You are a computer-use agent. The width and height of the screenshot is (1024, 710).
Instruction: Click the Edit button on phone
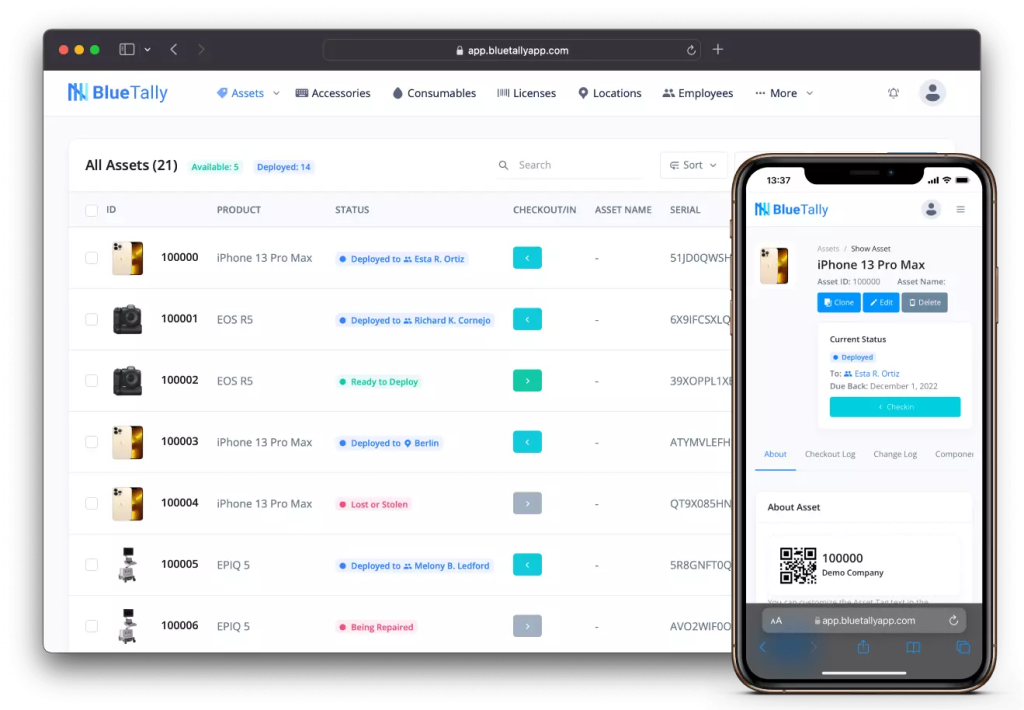click(881, 302)
